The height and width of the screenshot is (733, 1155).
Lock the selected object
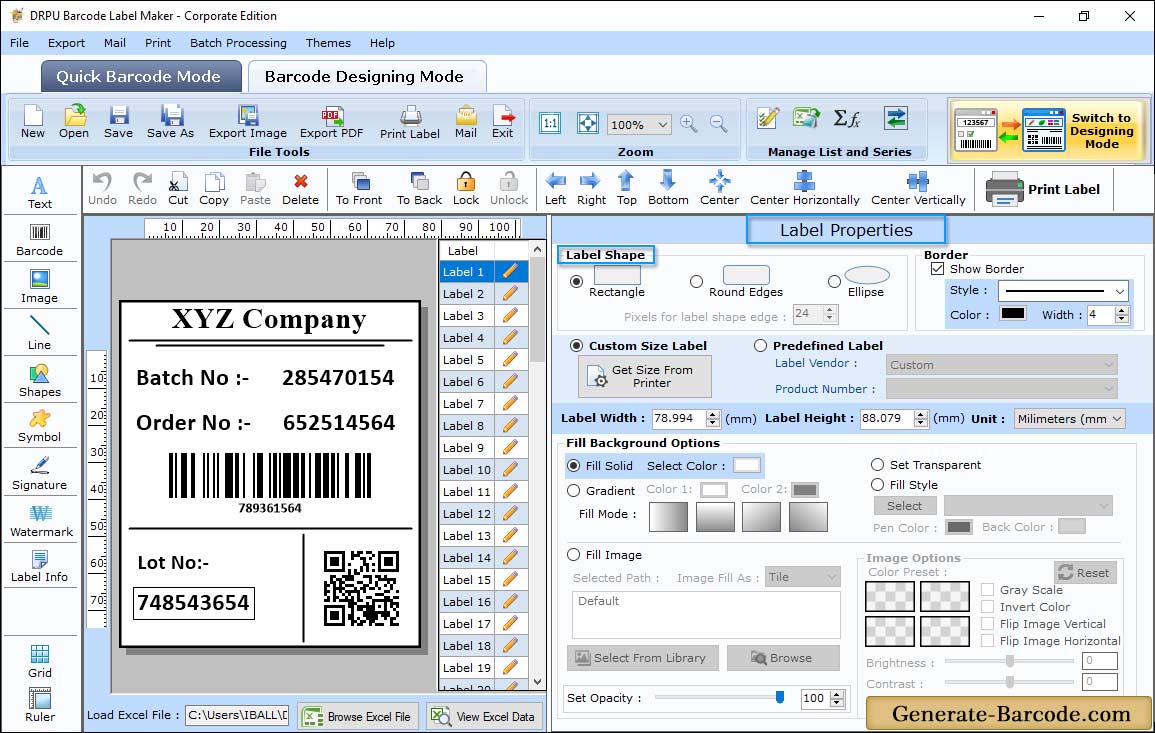tap(466, 189)
